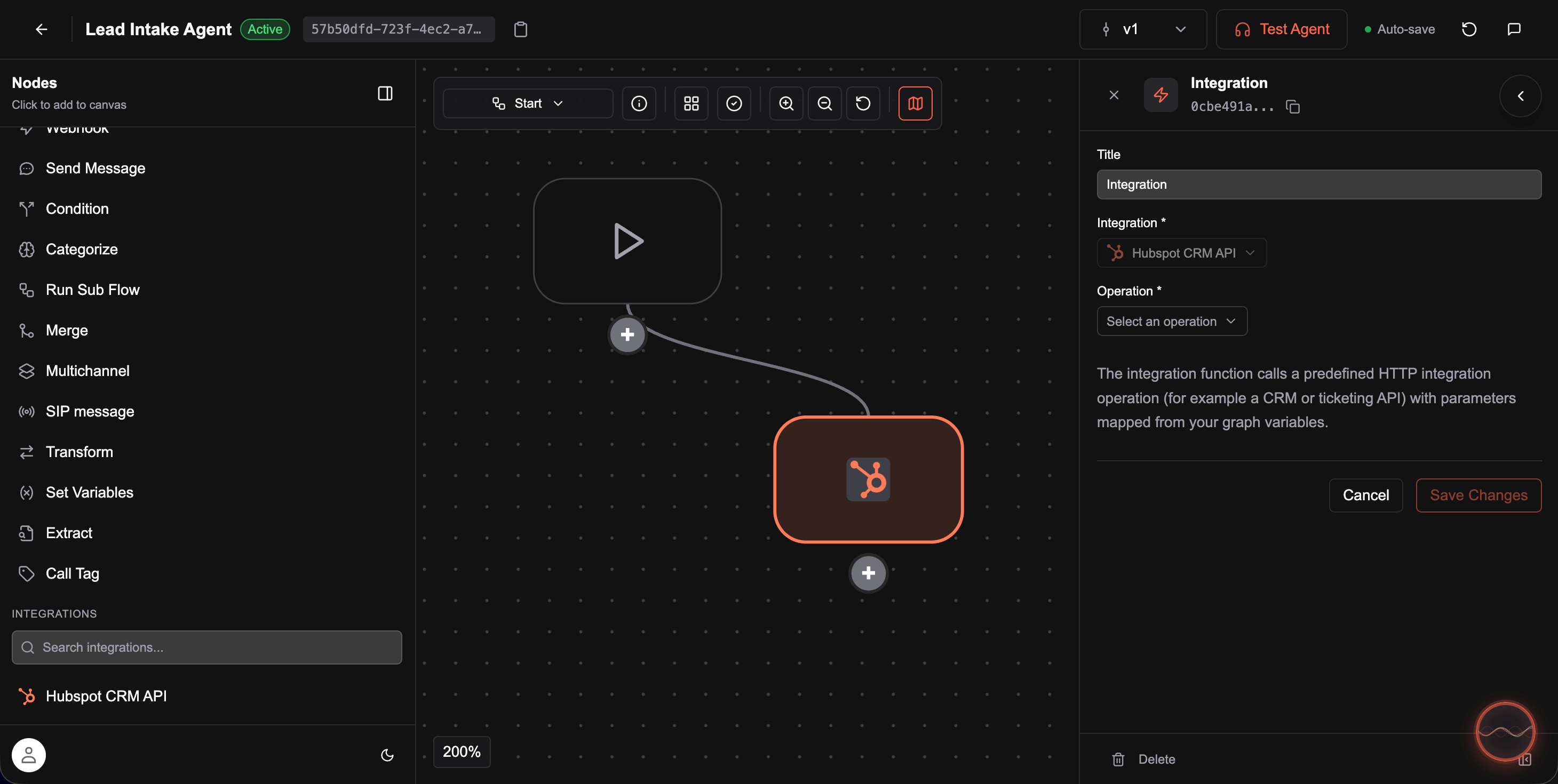The image size is (1558, 784).
Task: Click the Lead Intake Agent title
Action: point(158,29)
